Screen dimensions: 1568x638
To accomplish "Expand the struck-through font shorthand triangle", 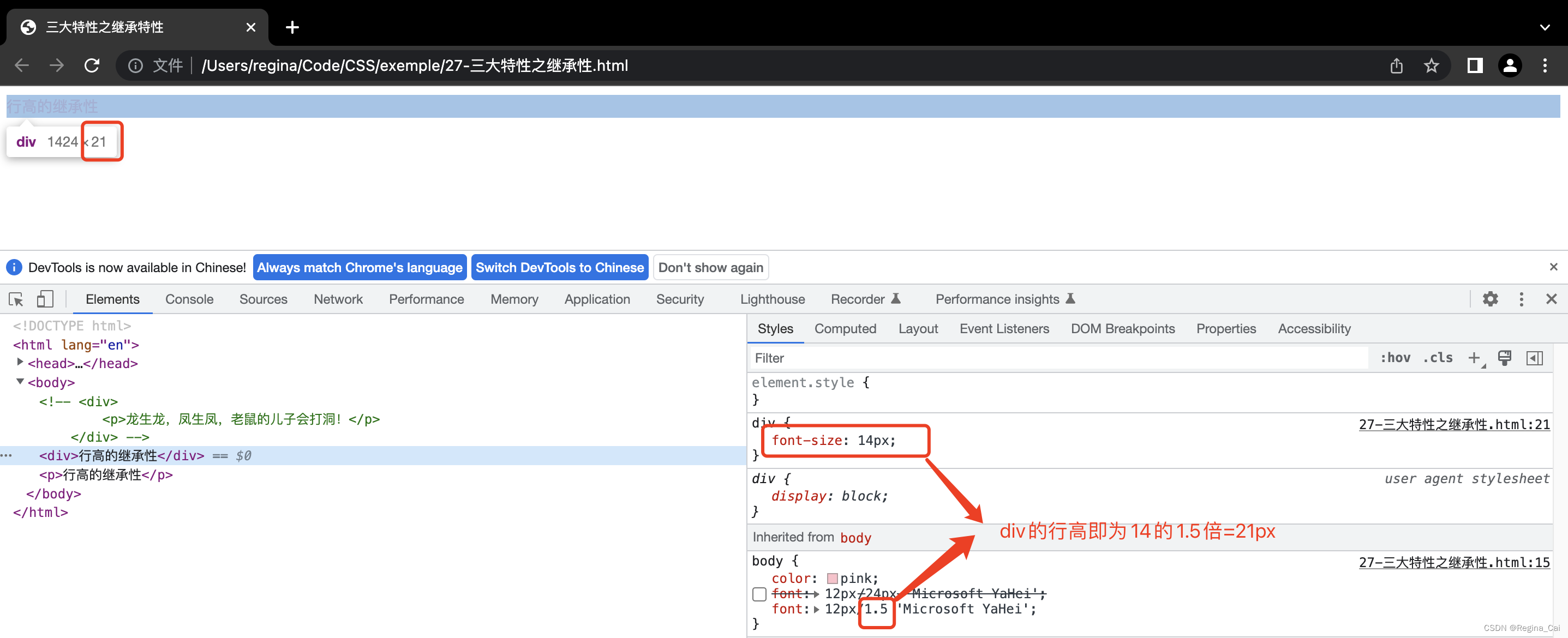I will click(x=816, y=594).
